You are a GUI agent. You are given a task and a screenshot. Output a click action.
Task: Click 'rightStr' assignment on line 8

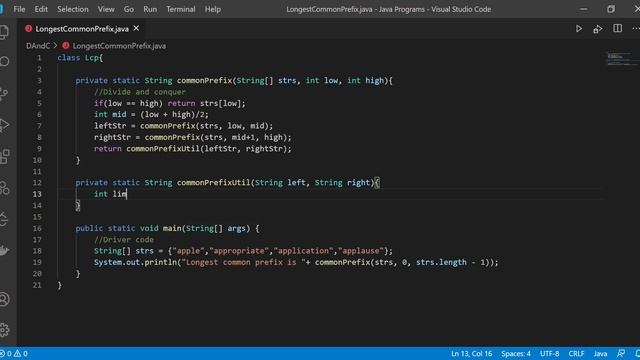coord(112,138)
